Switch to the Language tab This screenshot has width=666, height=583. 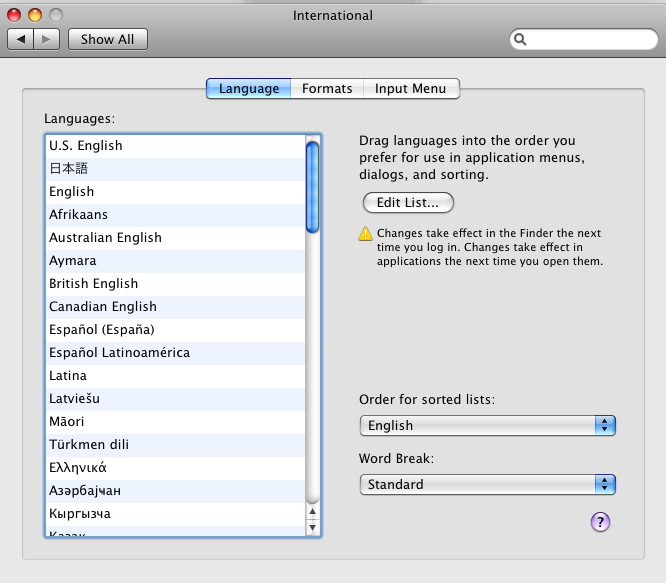coord(249,88)
